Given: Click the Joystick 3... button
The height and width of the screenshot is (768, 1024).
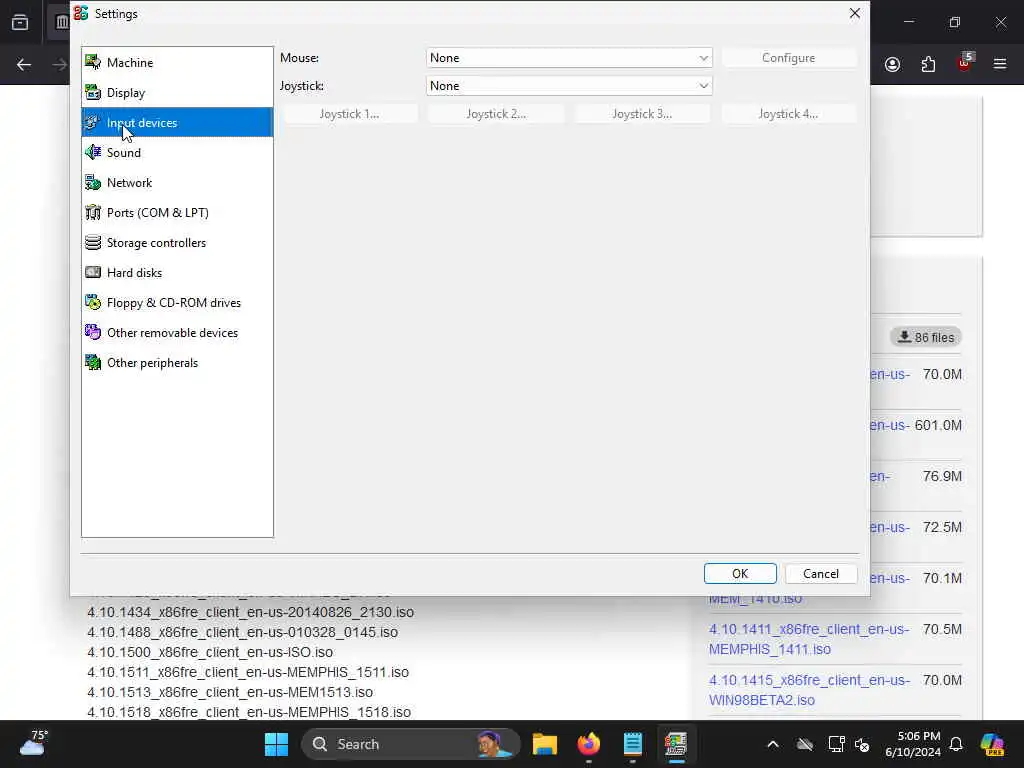Looking at the screenshot, I should (x=642, y=114).
